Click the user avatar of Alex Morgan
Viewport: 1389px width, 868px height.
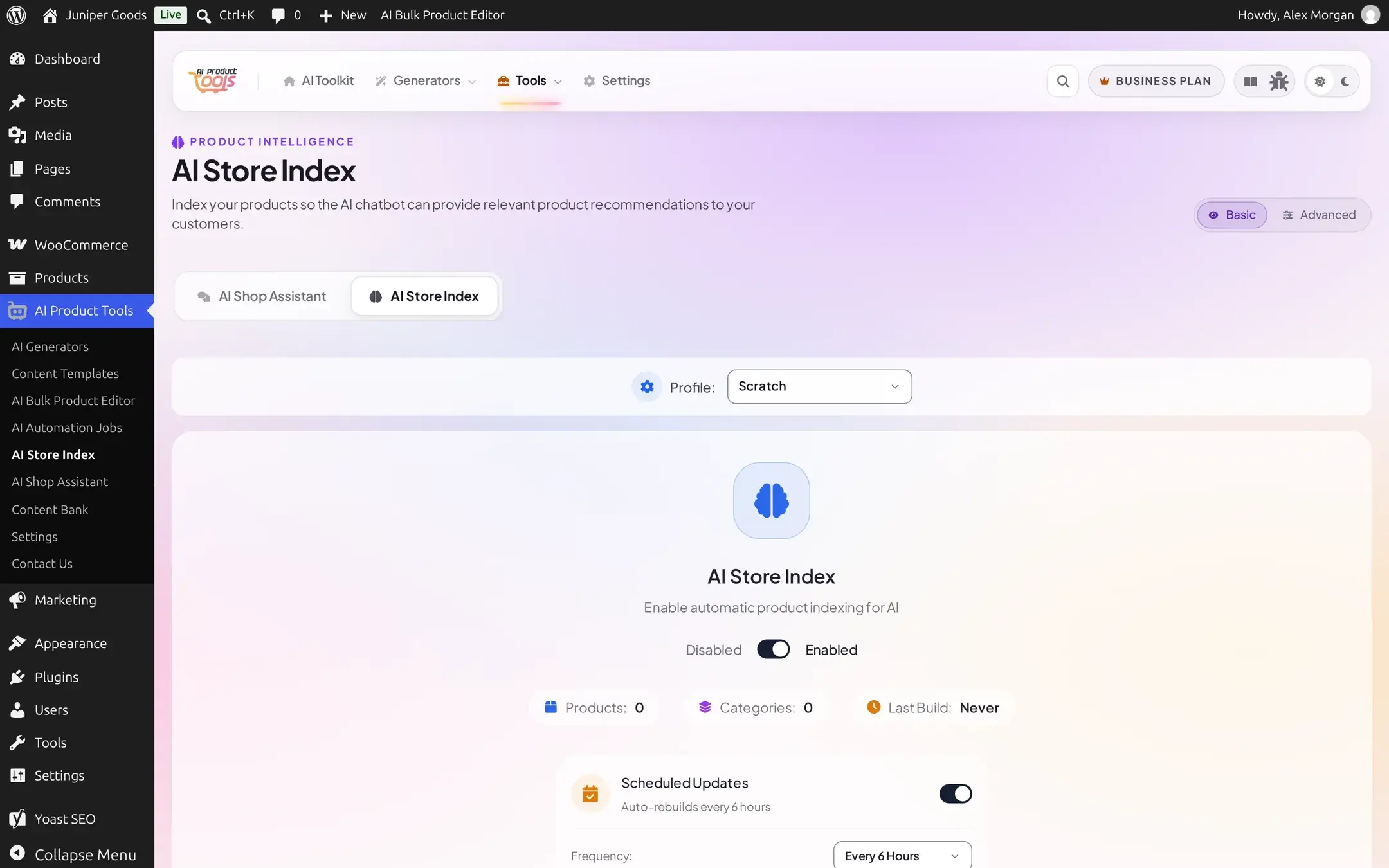[1370, 15]
